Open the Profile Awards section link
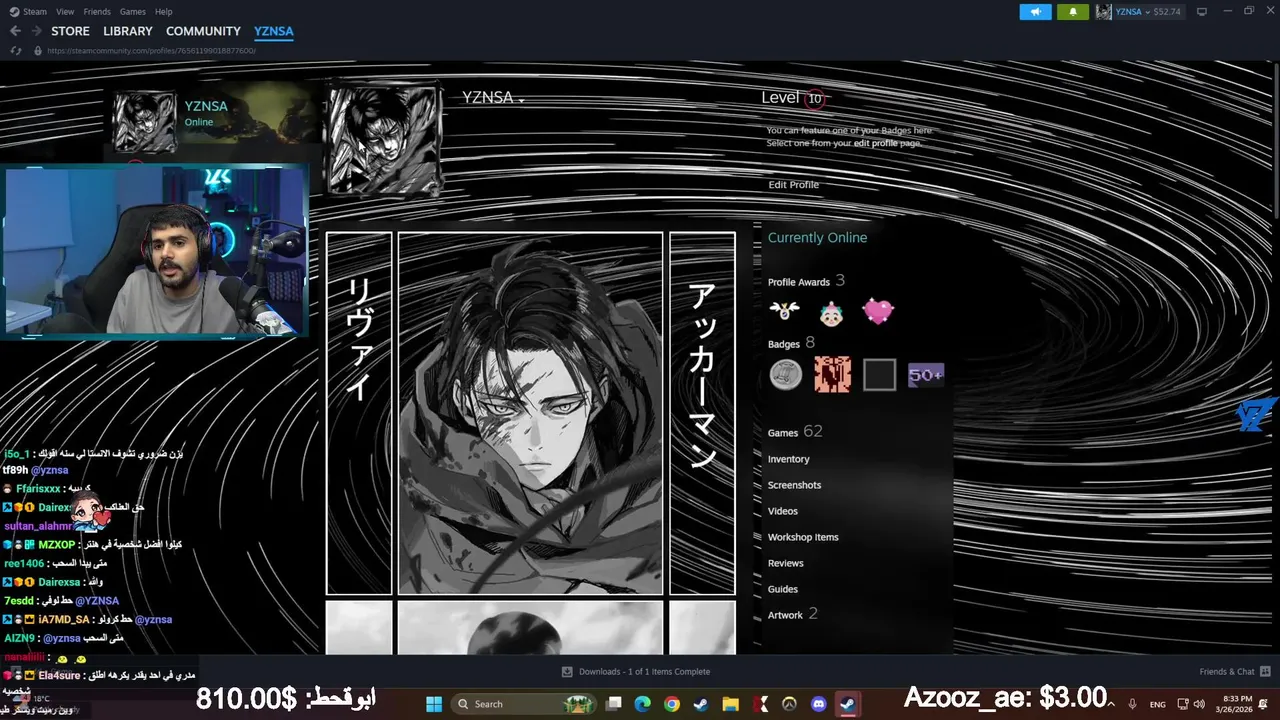Viewport: 1280px width, 720px height. [806, 281]
